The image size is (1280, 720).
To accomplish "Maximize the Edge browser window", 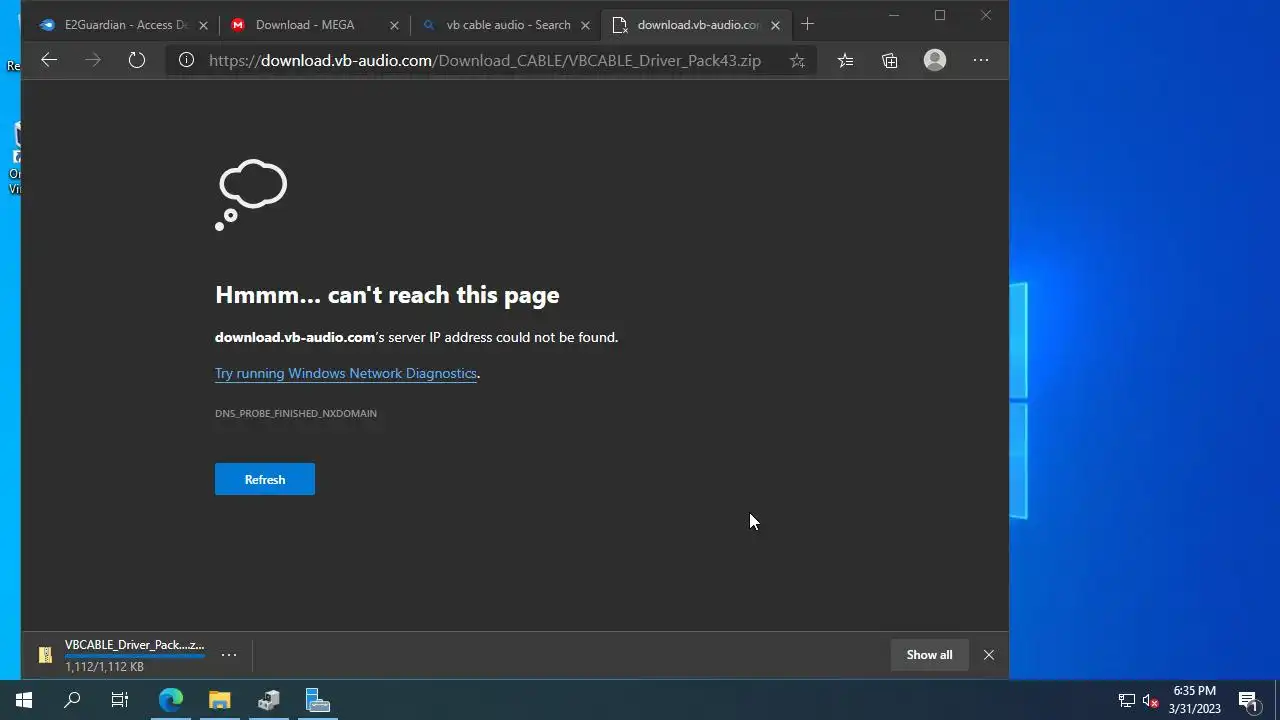I will 940,15.
